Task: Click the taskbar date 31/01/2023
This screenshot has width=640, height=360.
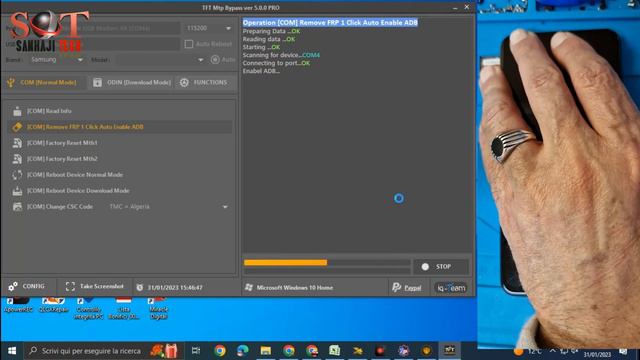Action: [x=598, y=354]
